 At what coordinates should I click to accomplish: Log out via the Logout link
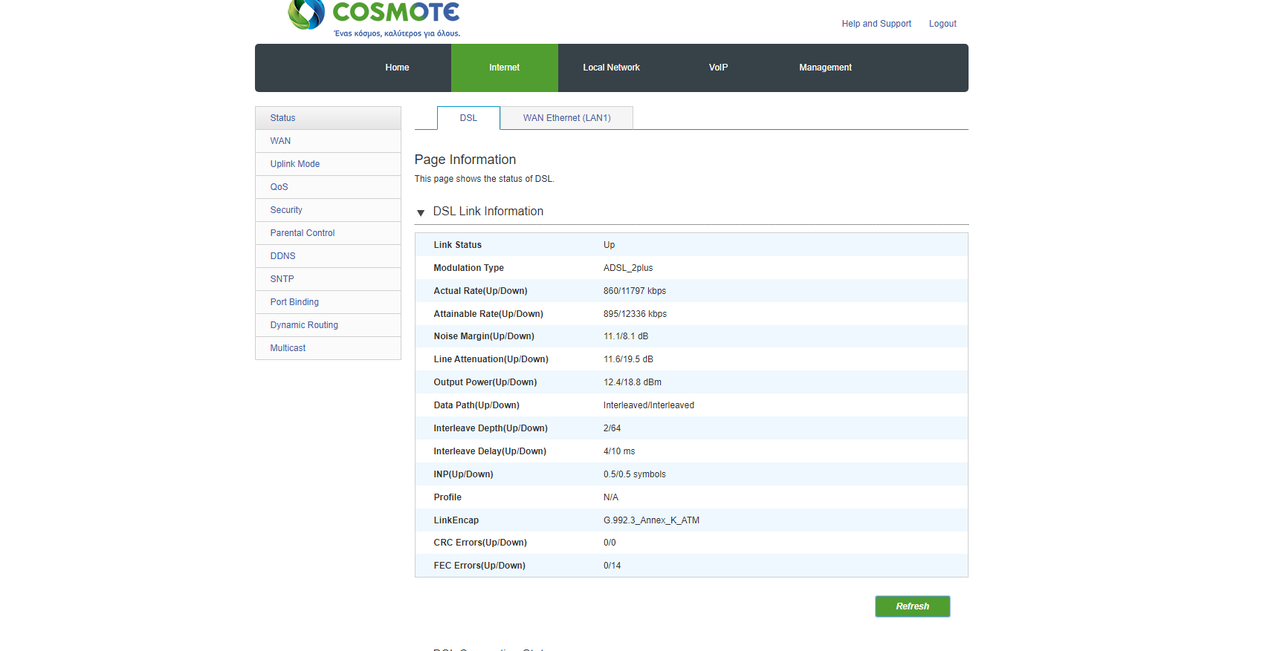coord(942,24)
